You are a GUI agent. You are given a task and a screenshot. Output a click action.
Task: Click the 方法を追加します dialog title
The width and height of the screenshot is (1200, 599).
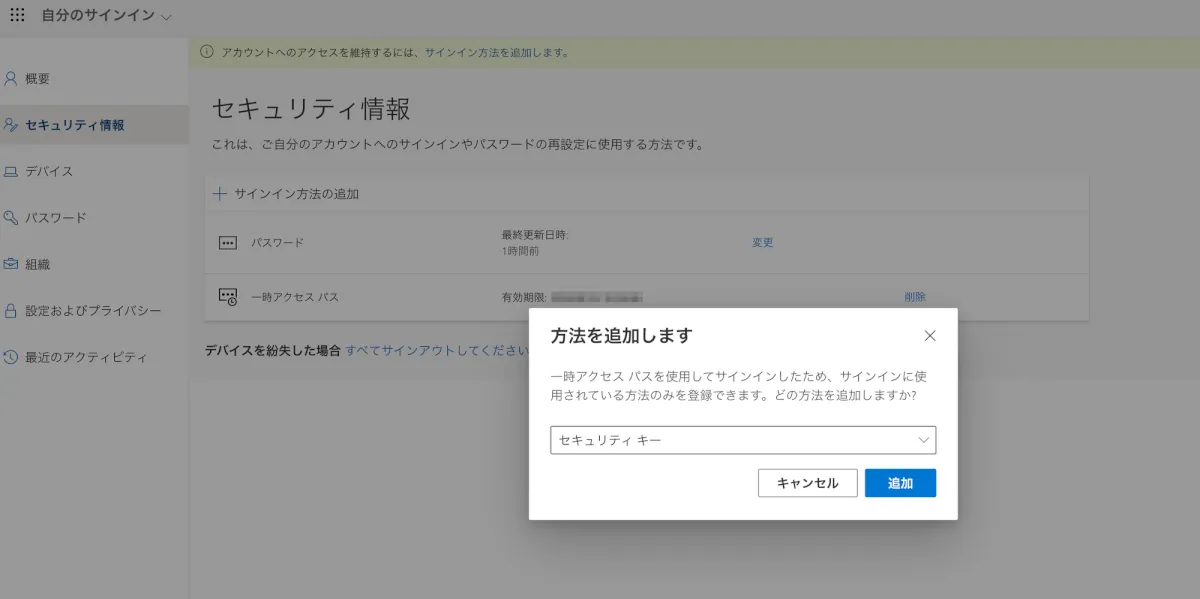(621, 336)
